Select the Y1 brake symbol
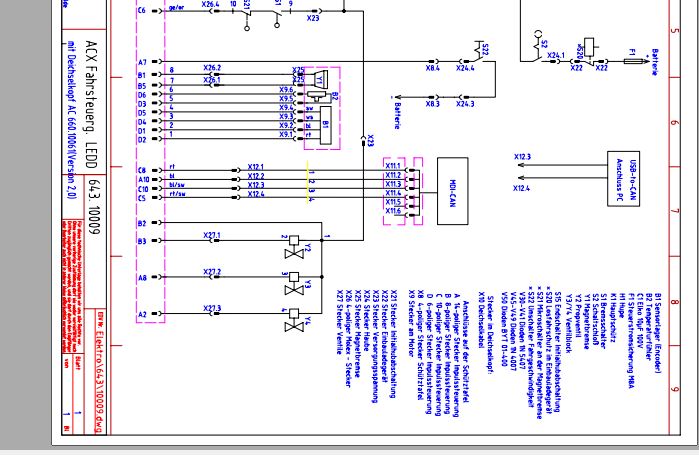The height and width of the screenshot is (455, 699). 320,79
